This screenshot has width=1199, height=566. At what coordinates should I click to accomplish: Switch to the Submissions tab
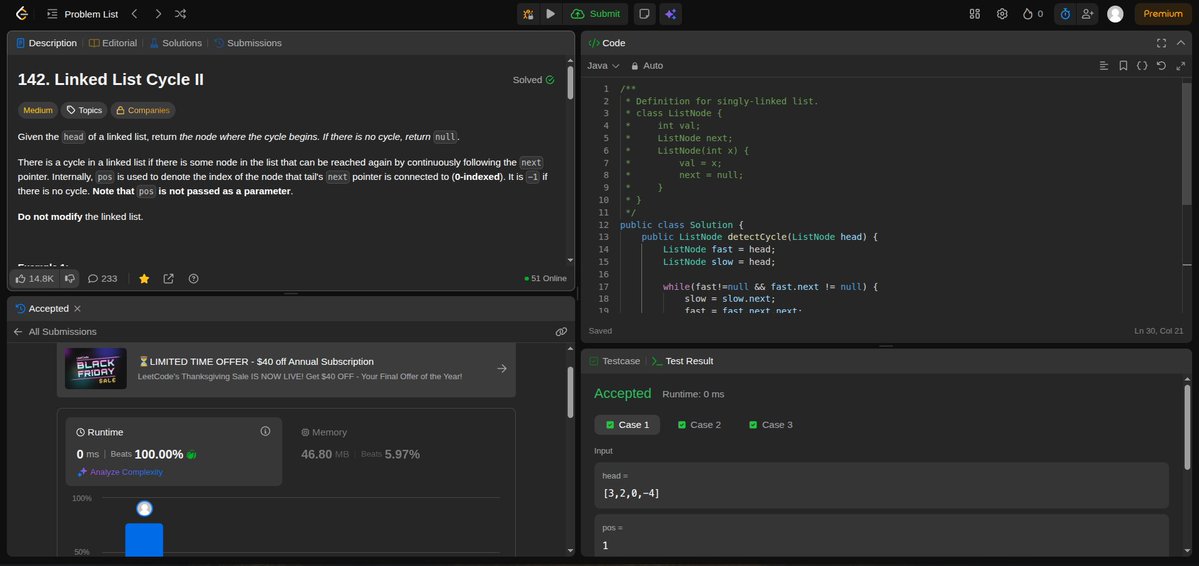pos(248,43)
